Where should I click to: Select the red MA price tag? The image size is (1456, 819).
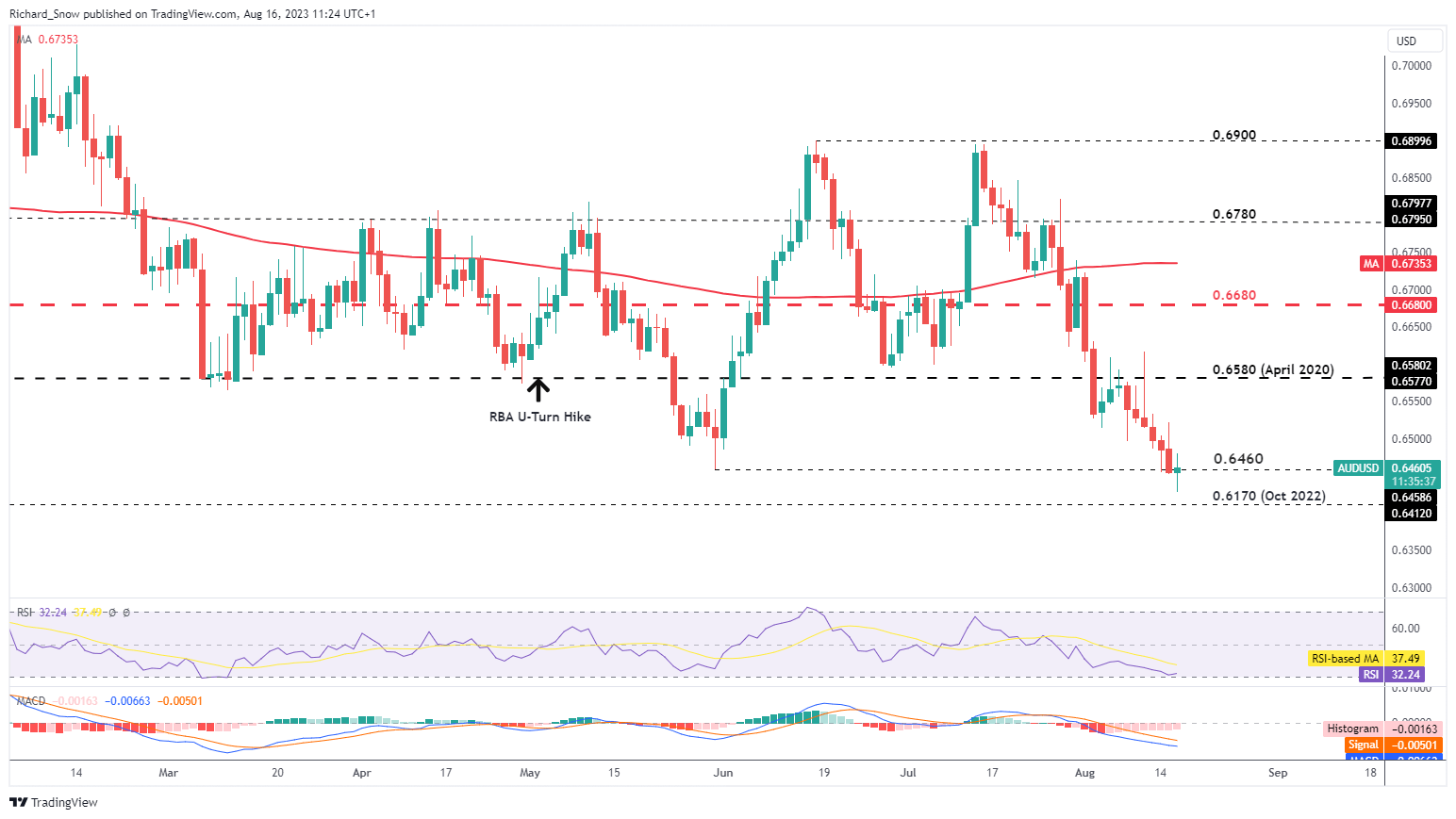point(1399,263)
